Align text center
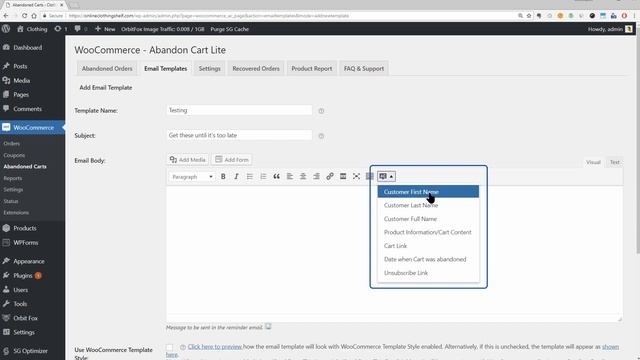This screenshot has height=360, width=640. (x=303, y=176)
